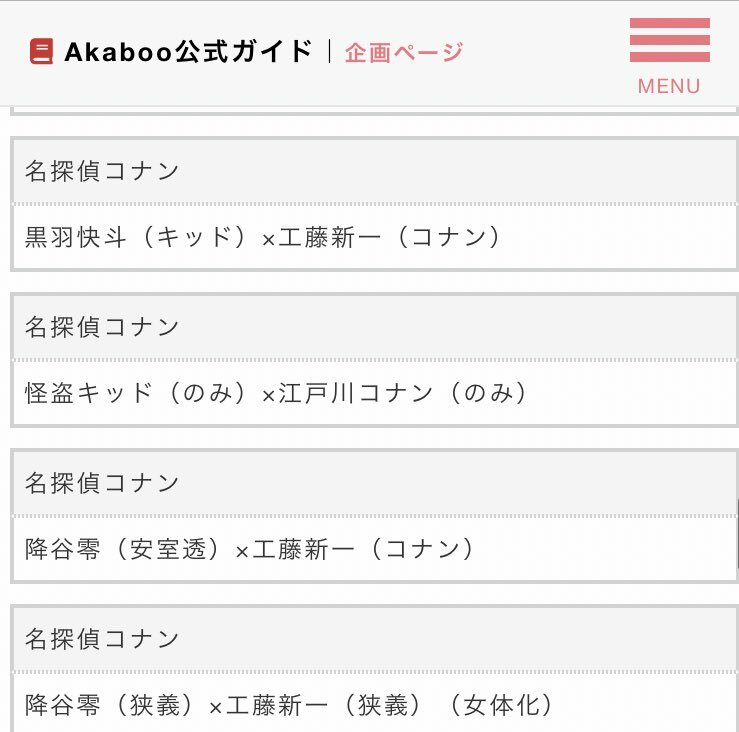The height and width of the screenshot is (732, 739).
Task: Select 名探偵コナン header above 降谷零（狭義） entry
Action: pyautogui.click(x=102, y=639)
